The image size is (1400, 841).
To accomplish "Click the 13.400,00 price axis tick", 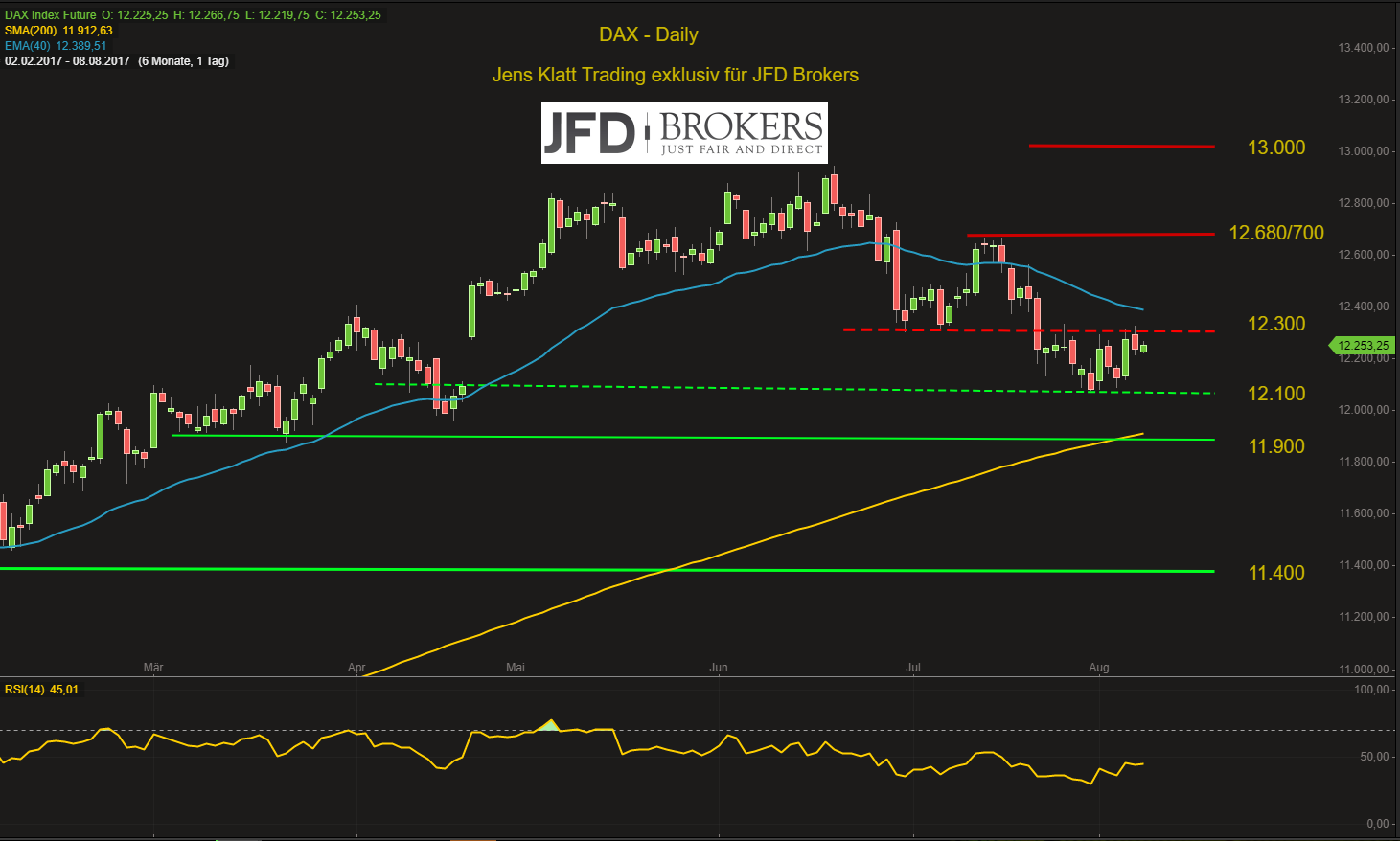I will [x=1365, y=48].
